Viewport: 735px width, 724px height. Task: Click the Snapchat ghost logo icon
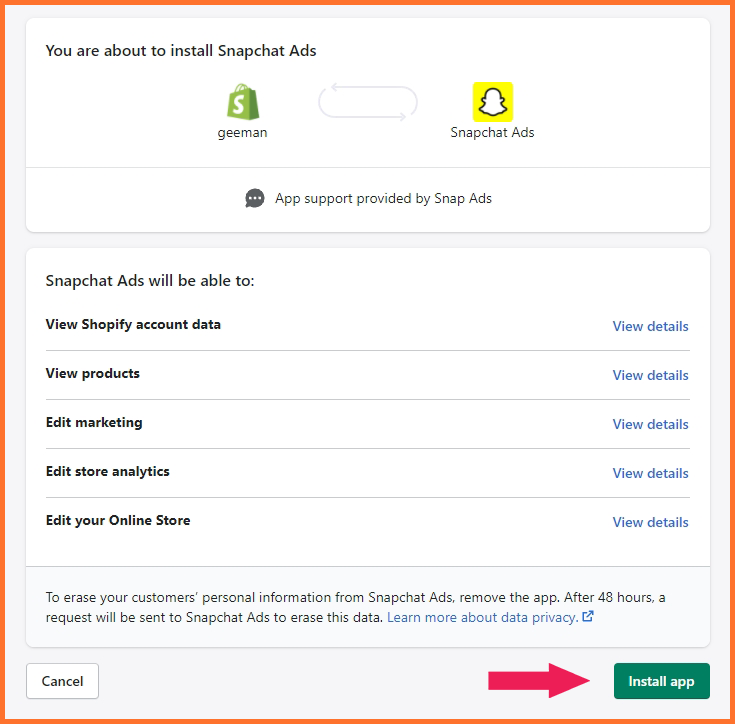tap(492, 102)
